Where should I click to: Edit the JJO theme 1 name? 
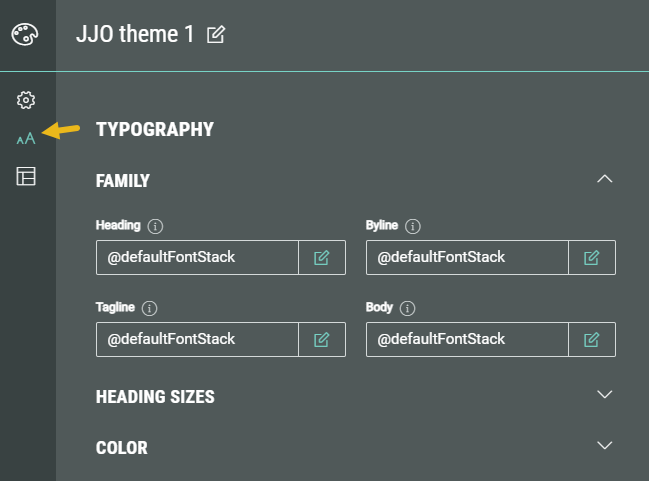point(215,35)
